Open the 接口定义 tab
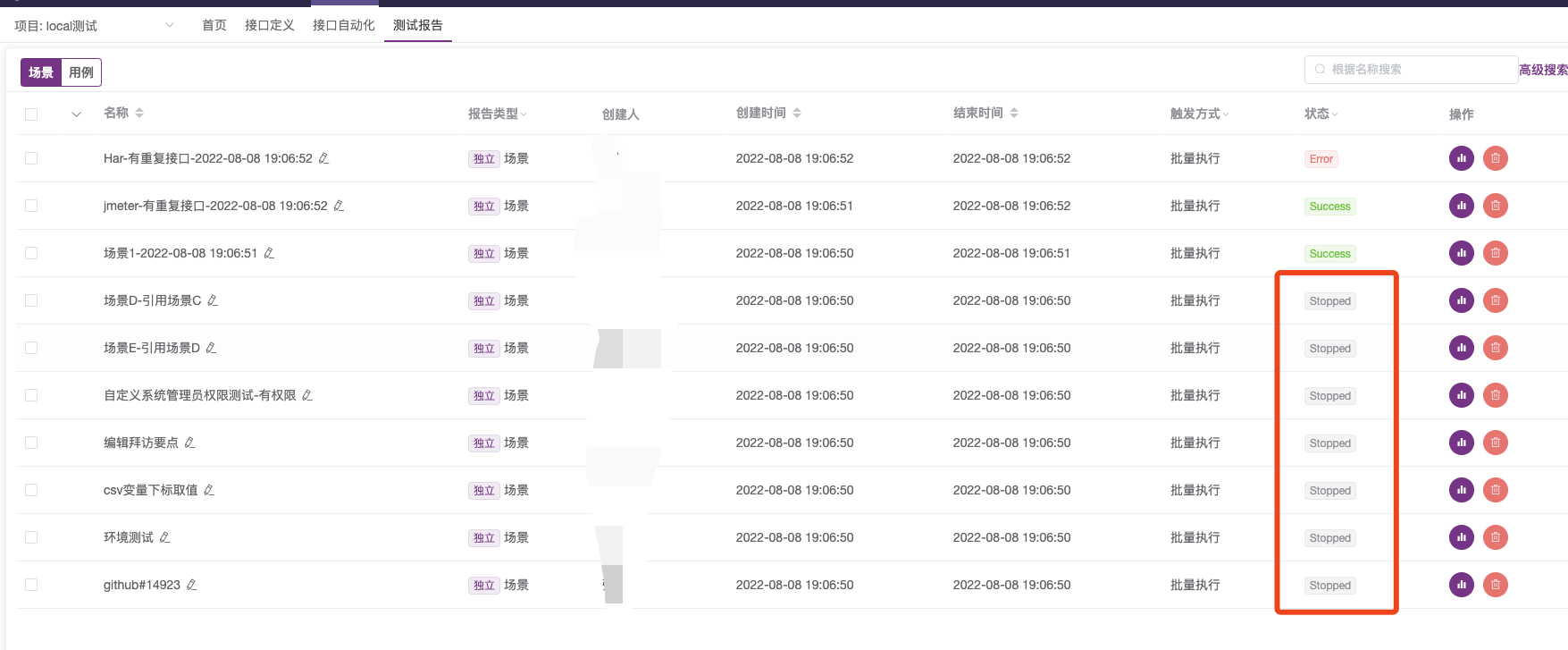Screen dimensions: 1568x650 coord(270,25)
